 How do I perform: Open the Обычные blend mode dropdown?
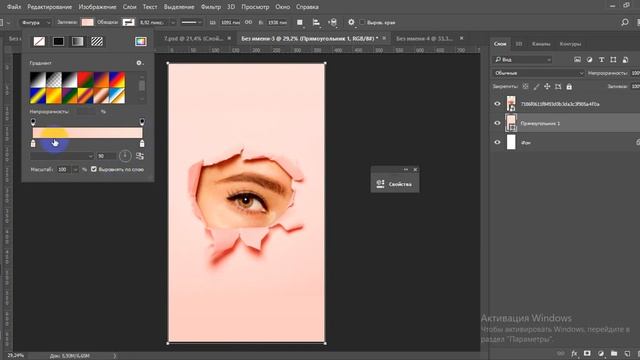tap(538, 73)
